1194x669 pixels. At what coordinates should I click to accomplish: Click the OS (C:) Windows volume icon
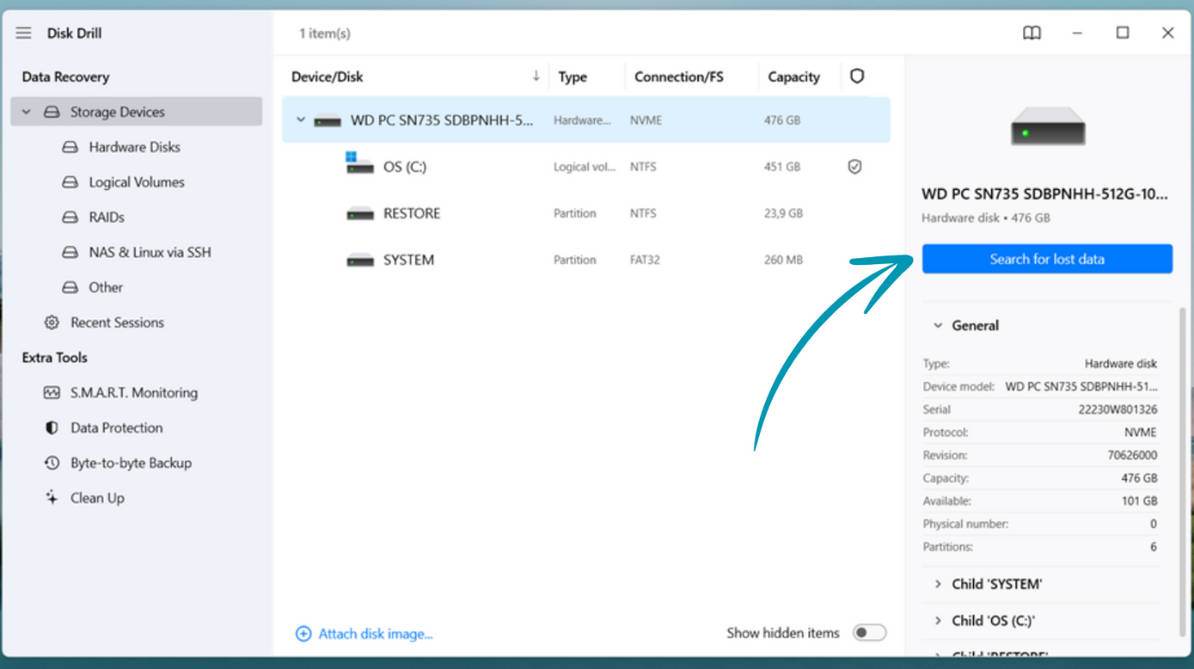click(x=359, y=163)
